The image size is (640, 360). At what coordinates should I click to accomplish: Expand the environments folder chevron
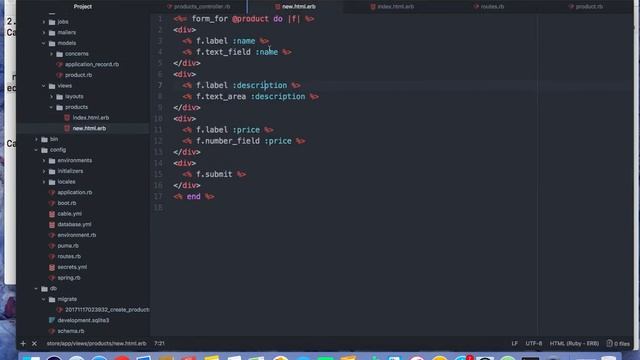tap(44, 160)
